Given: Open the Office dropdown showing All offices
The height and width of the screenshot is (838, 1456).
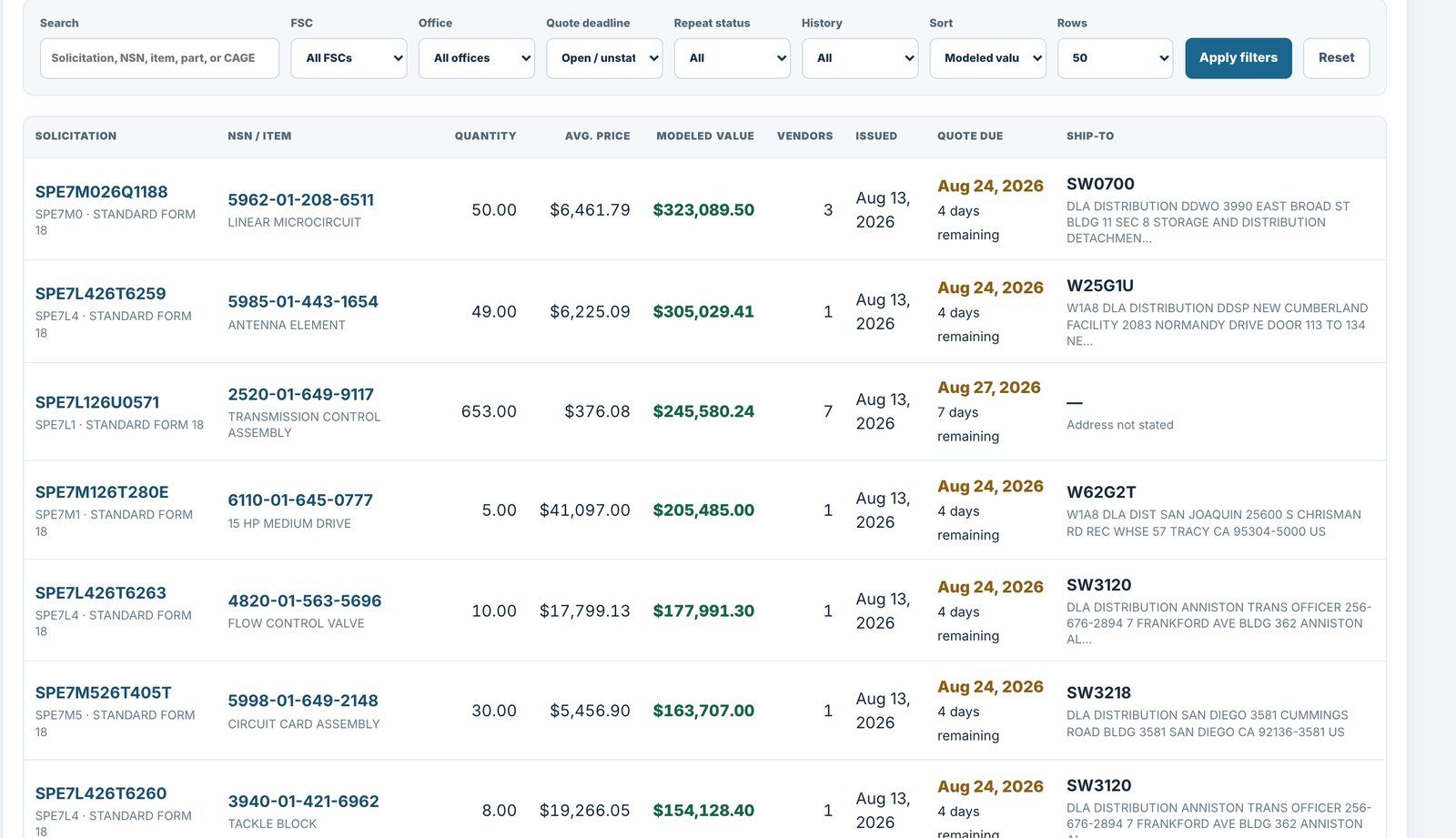Looking at the screenshot, I should click(477, 58).
